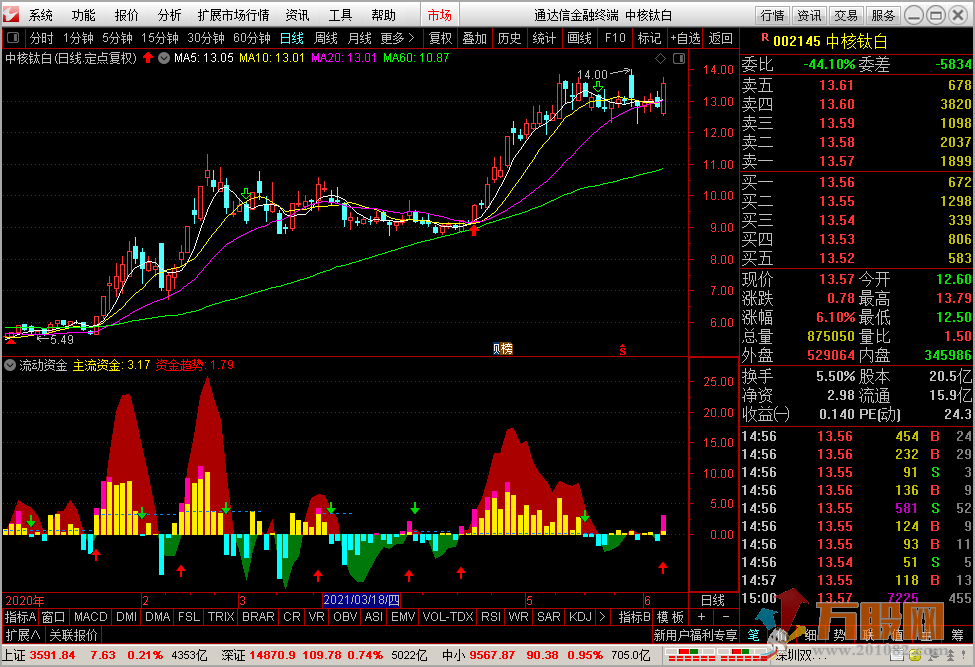
Task: Select 周线 weekly chart period
Action: 326,39
